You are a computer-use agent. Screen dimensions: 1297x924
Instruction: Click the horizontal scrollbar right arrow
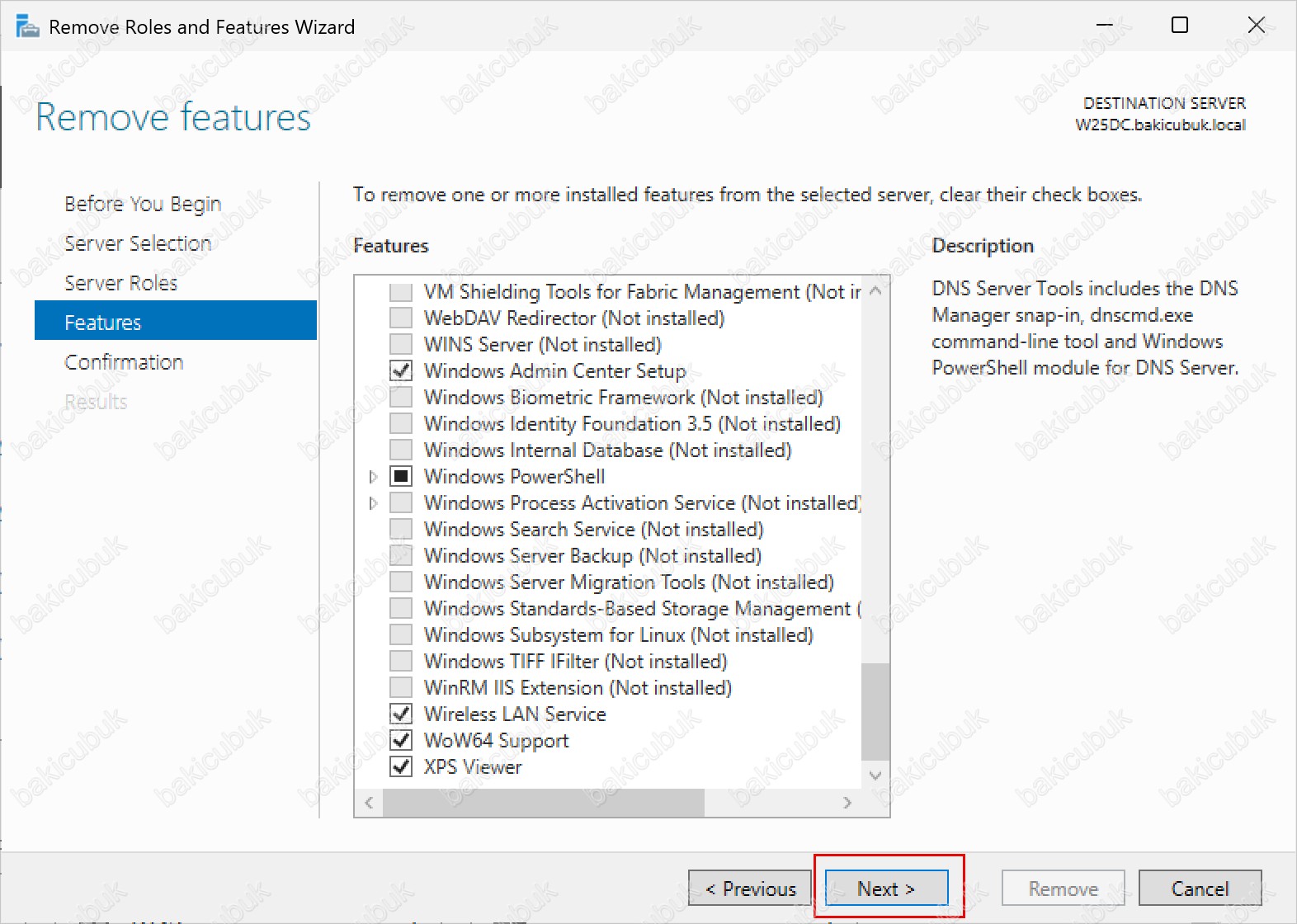click(x=847, y=803)
